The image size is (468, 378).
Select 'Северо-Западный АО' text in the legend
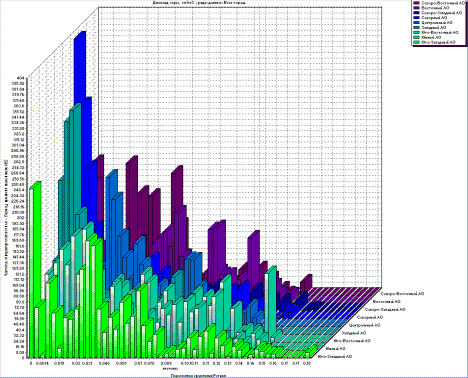pyautogui.click(x=442, y=13)
